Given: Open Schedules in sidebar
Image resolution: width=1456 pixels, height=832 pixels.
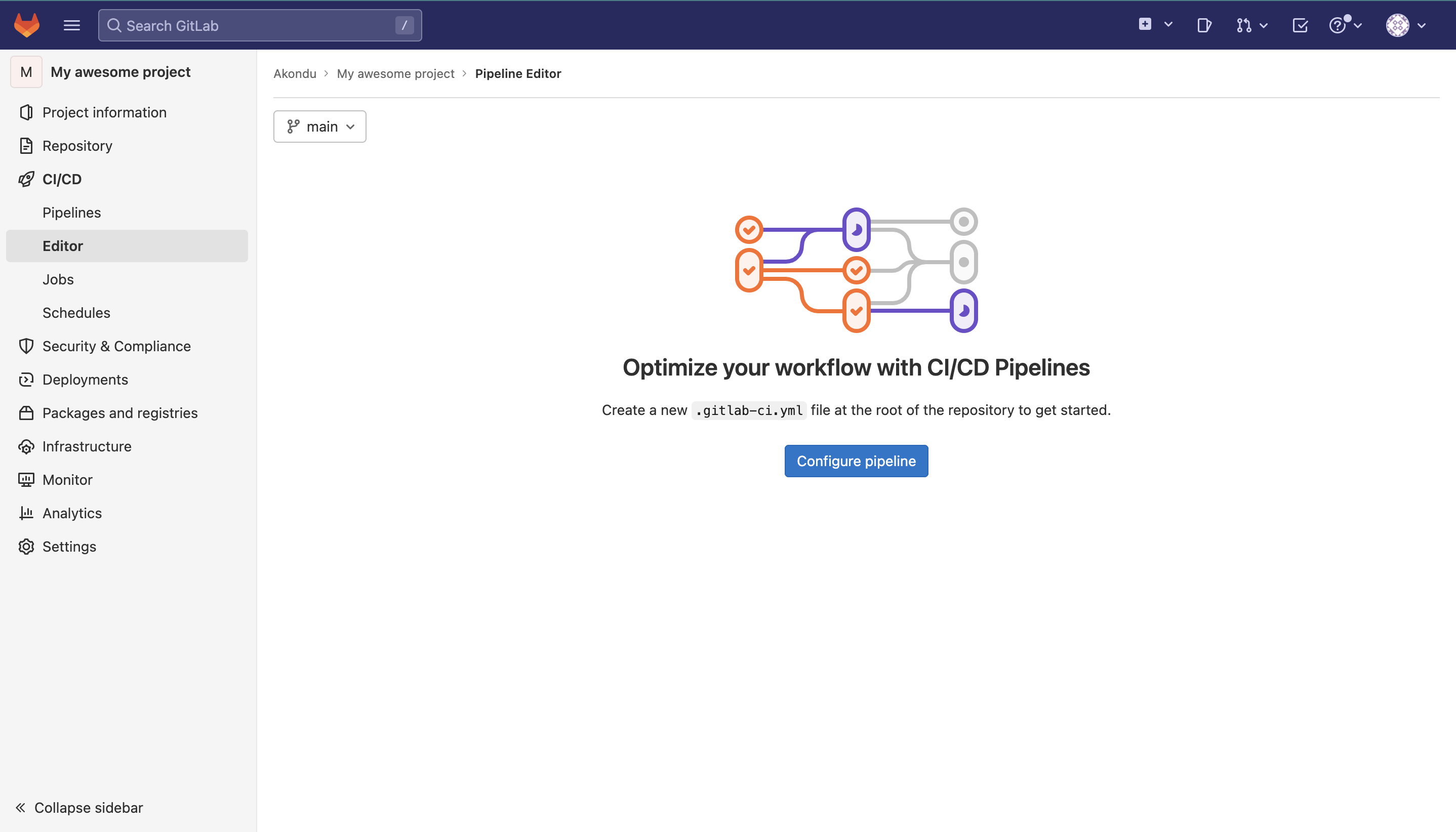Looking at the screenshot, I should click(76, 313).
